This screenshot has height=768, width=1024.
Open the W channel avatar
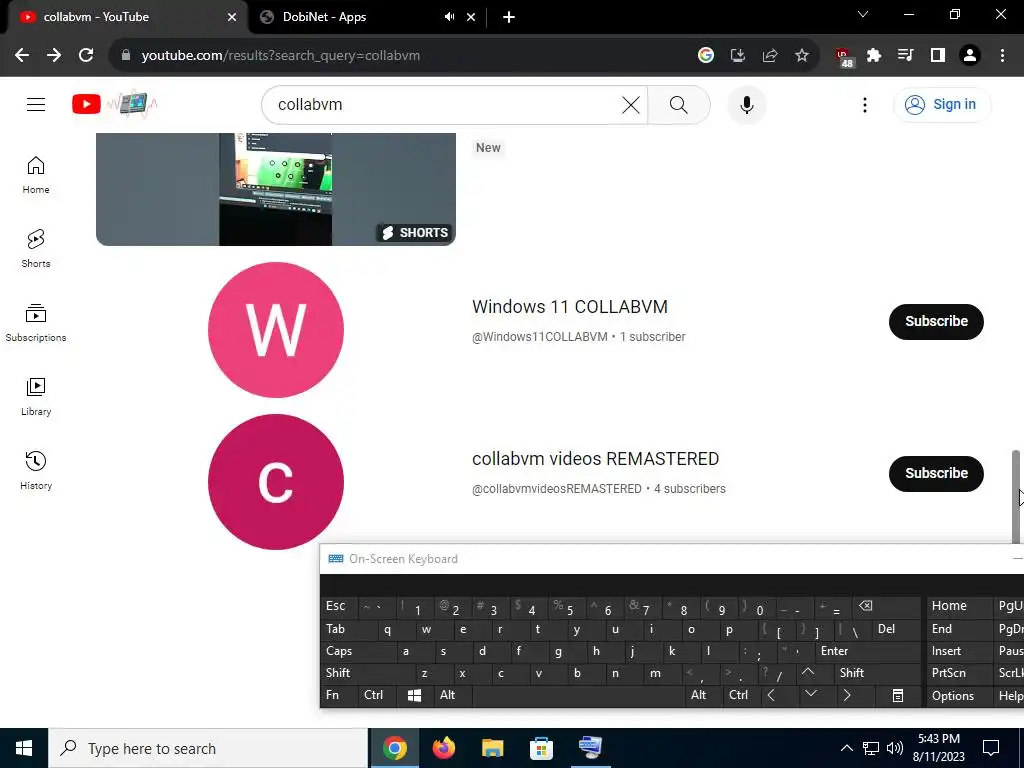[x=276, y=330]
